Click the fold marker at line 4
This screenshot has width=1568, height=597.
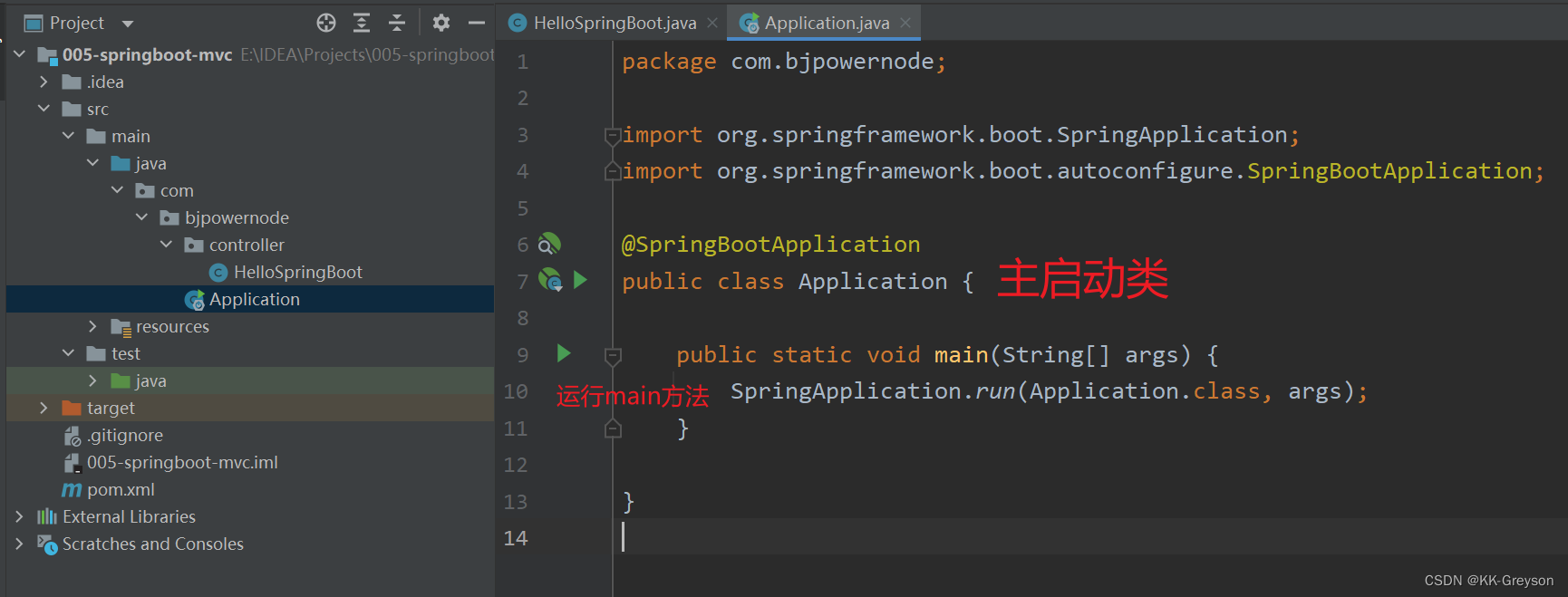[613, 171]
